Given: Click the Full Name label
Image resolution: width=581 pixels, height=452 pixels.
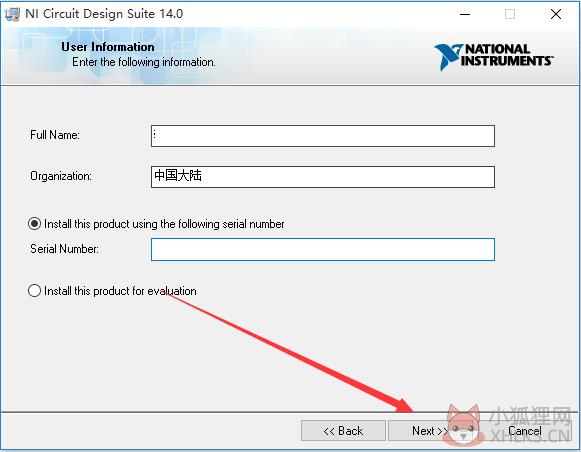Looking at the screenshot, I should click(x=55, y=134).
